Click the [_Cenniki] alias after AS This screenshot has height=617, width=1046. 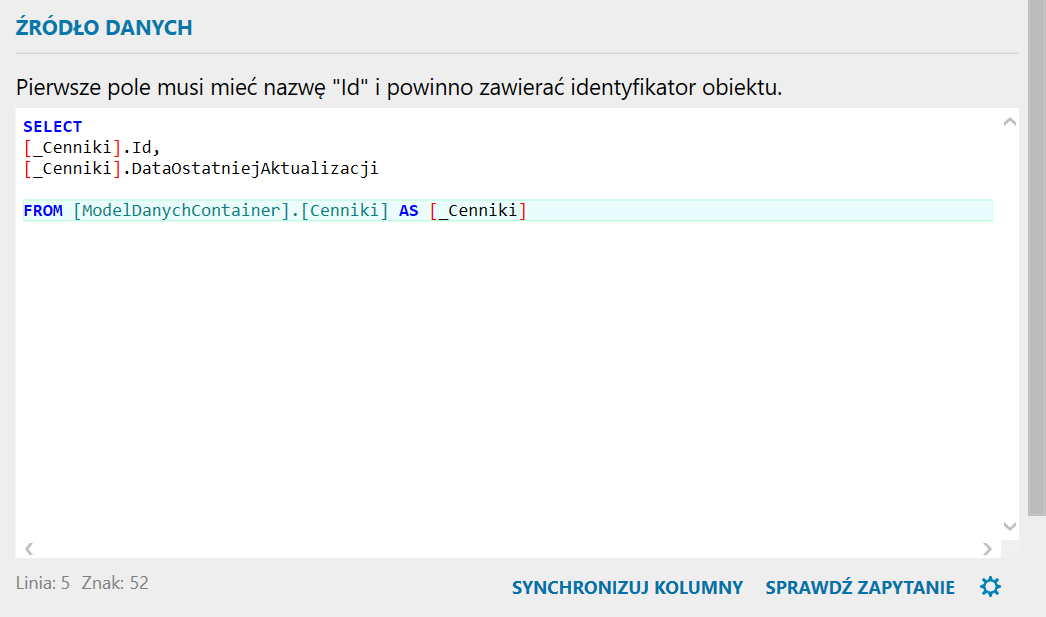477,211
